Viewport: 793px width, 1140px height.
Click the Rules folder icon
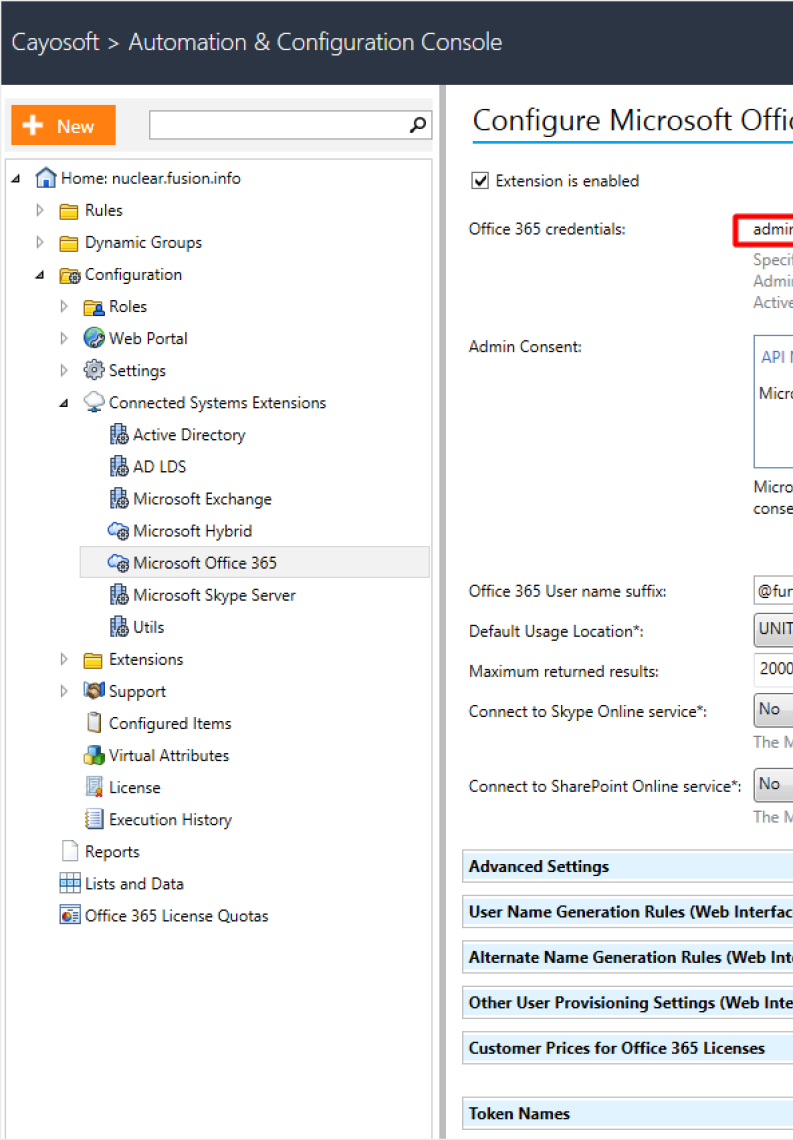[69, 211]
